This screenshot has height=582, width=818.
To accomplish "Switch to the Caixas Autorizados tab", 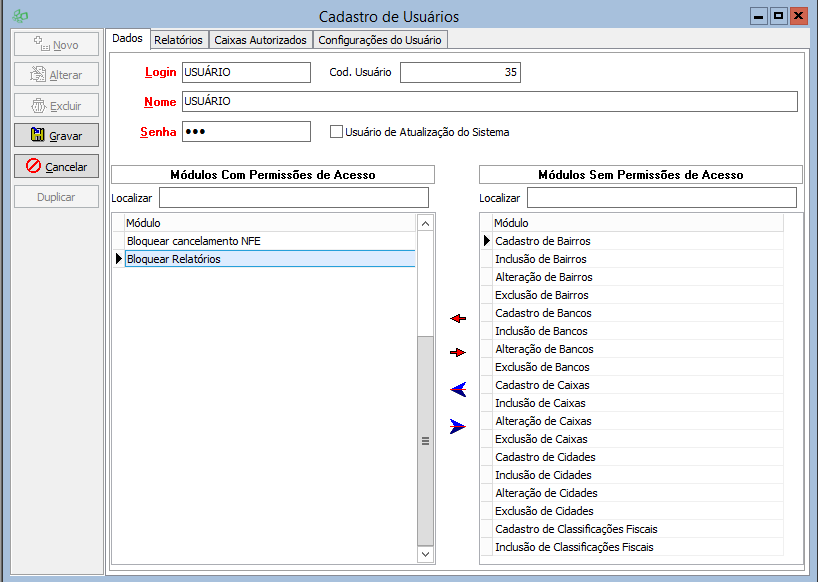I will [x=260, y=40].
